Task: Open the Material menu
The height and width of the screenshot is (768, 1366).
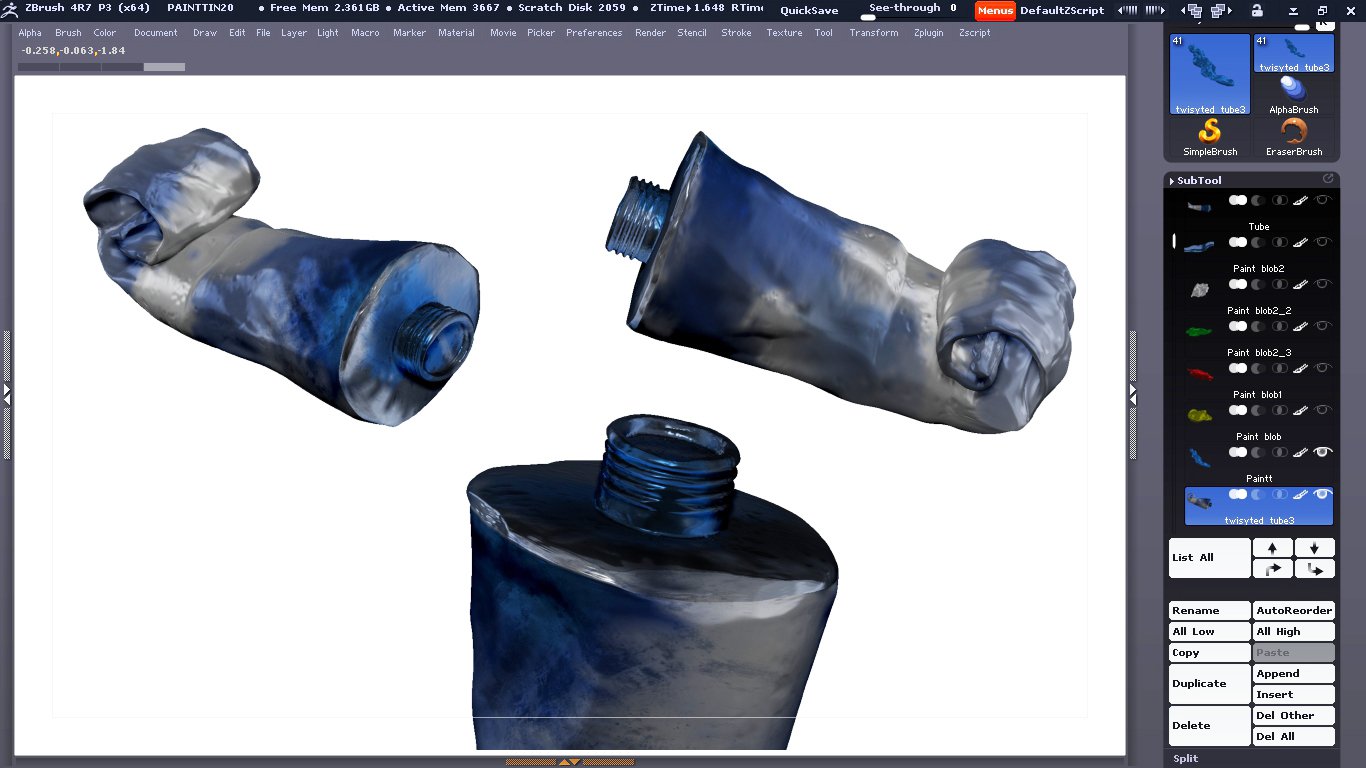Action: pos(456,33)
